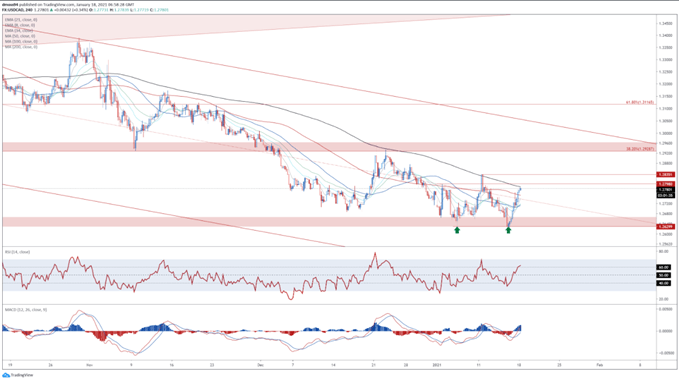This screenshot has height=380, width=679.
Task: Click the RSI 80.00 scale label
Action: (x=663, y=251)
